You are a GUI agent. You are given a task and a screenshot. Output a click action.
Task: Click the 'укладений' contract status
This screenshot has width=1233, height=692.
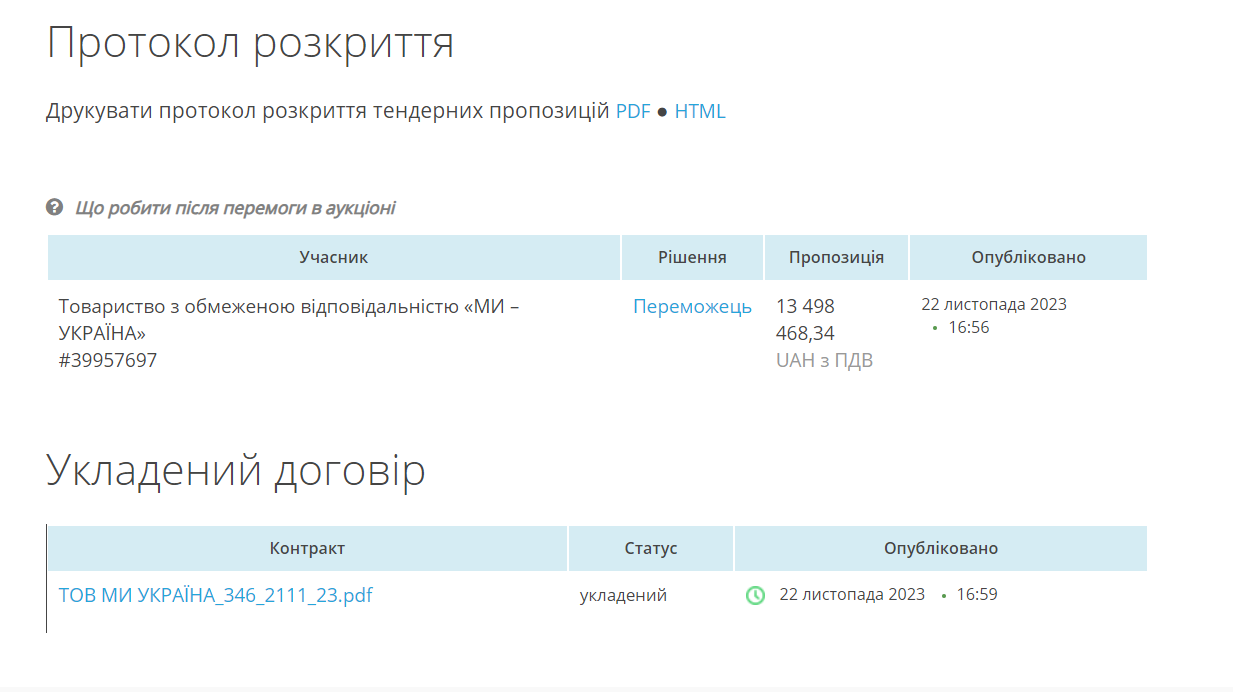[x=623, y=595]
